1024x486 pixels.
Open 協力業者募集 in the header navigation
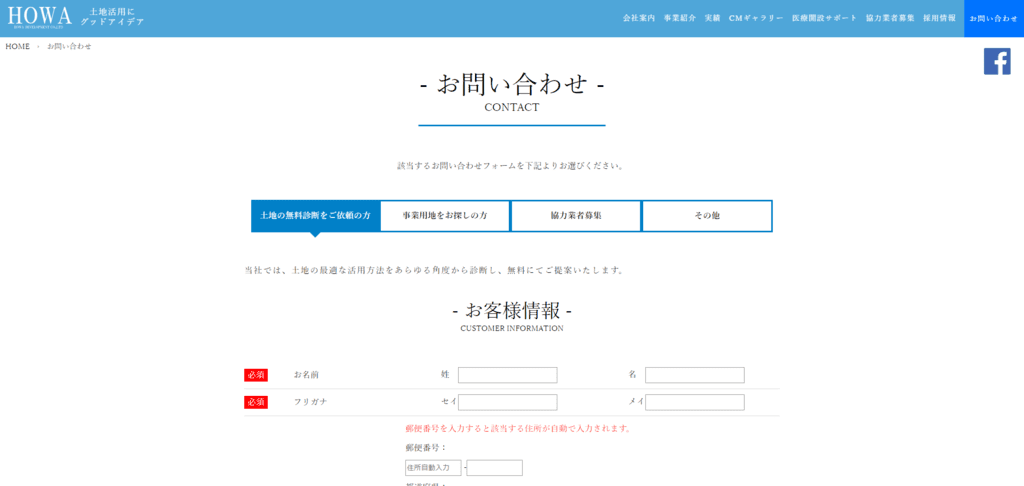[890, 18]
